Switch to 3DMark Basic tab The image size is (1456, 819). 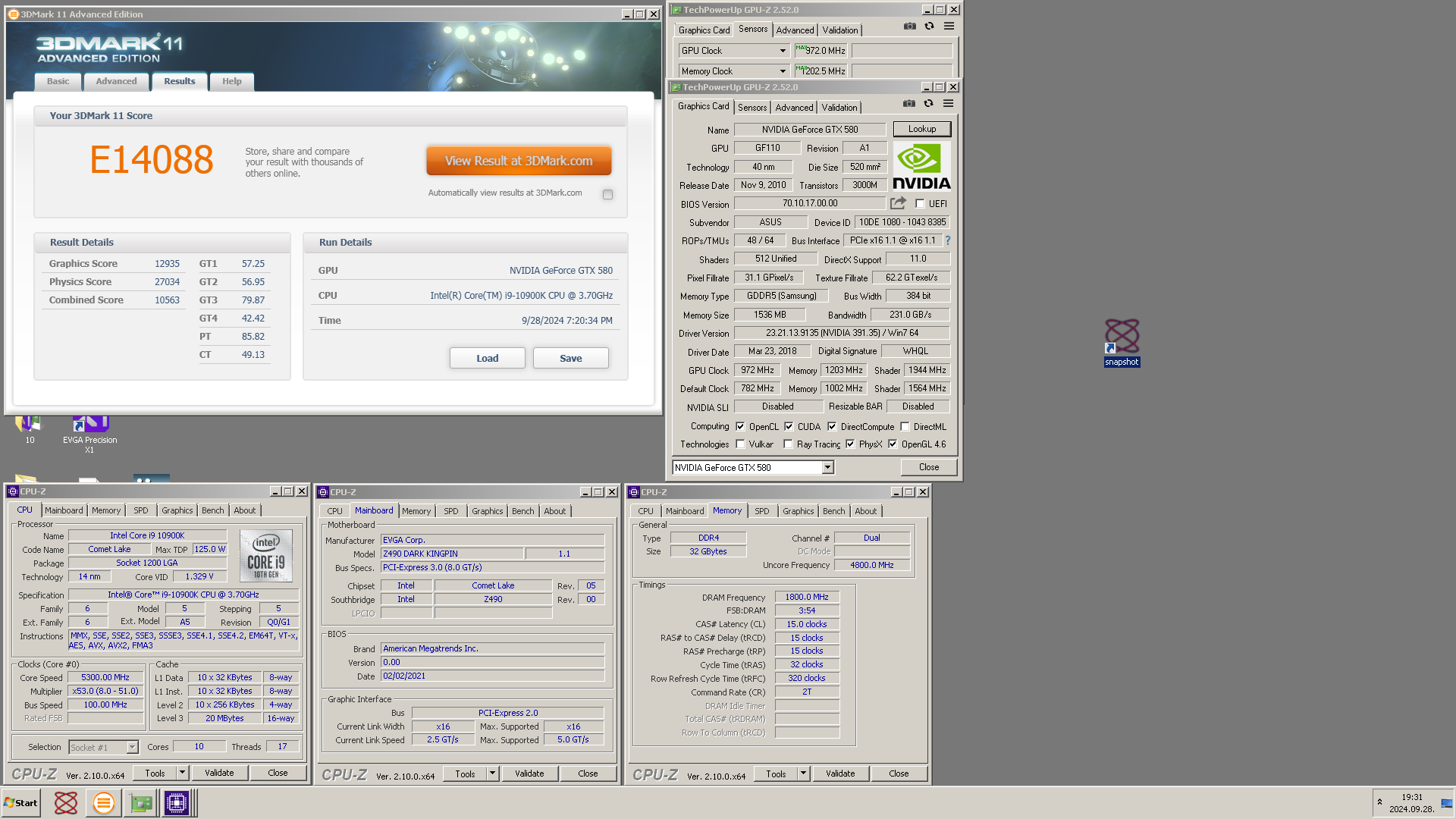[x=58, y=81]
